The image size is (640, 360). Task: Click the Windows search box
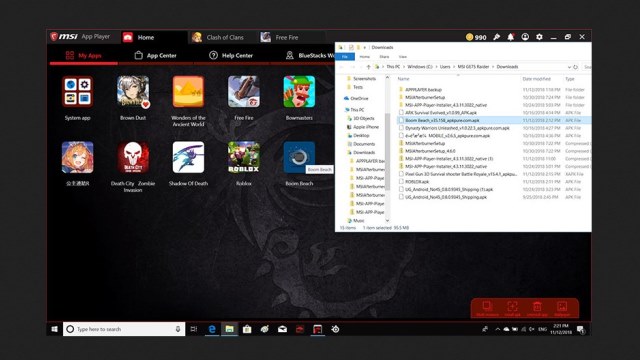tap(124, 329)
